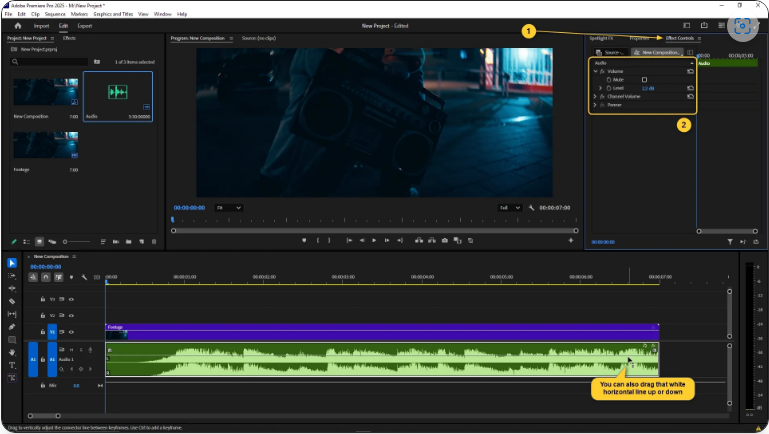Open the Effect Controls filter funnel
Screen dimensions: 769x434
(x=730, y=242)
